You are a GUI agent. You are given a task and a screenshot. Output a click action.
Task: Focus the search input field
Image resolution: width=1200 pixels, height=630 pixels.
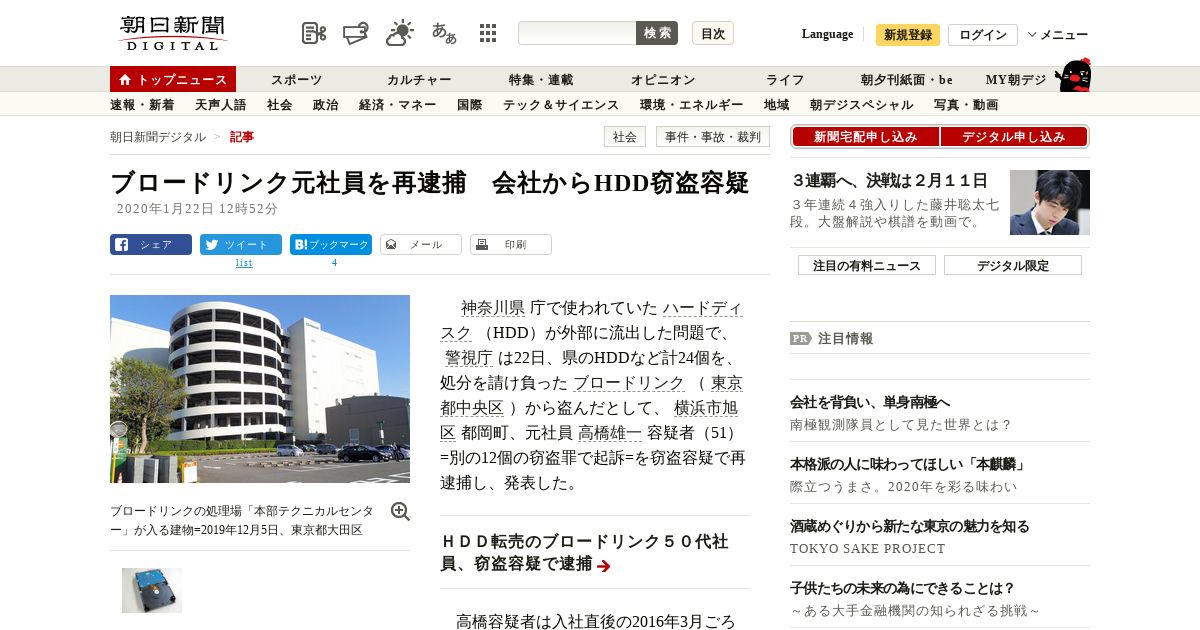577,33
